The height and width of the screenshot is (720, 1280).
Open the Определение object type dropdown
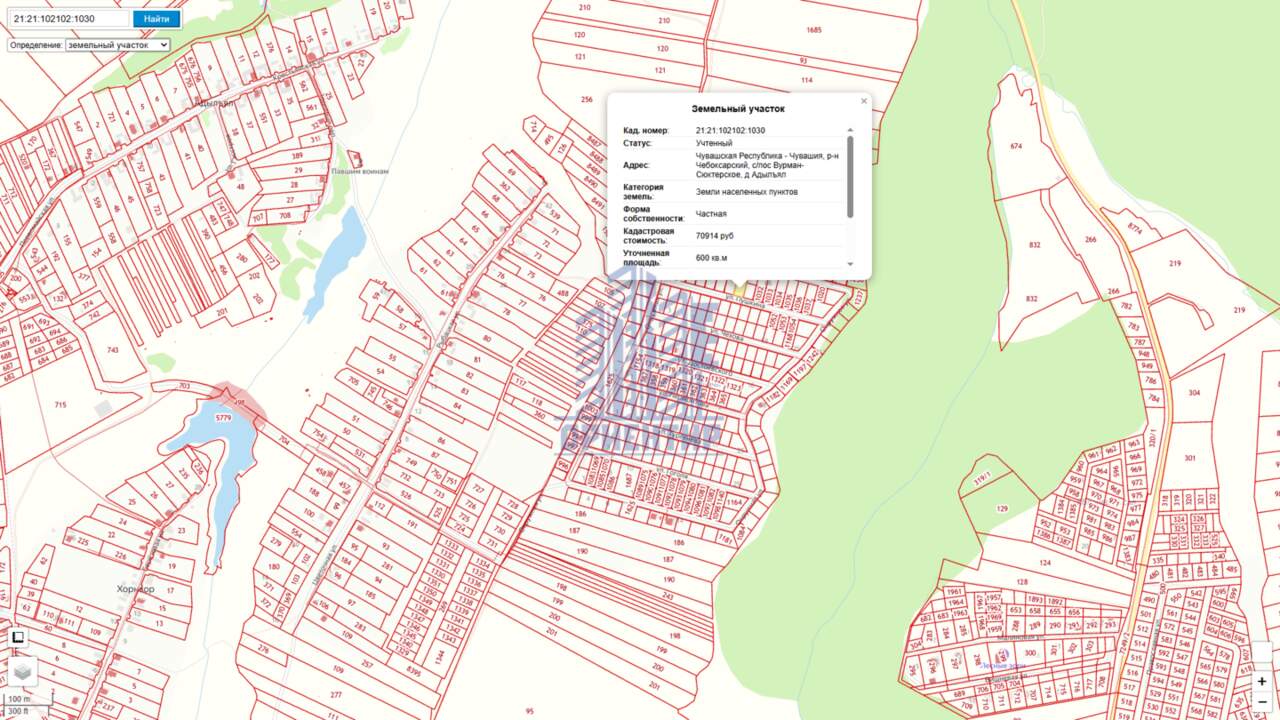click(x=117, y=45)
